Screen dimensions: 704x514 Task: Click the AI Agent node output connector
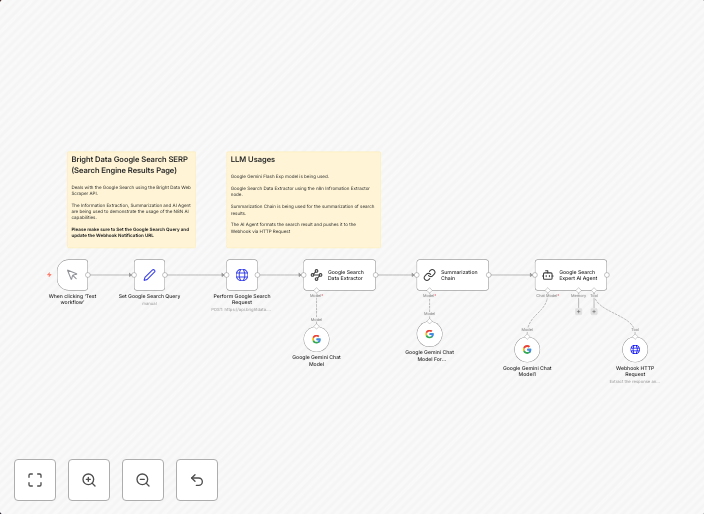(x=607, y=275)
